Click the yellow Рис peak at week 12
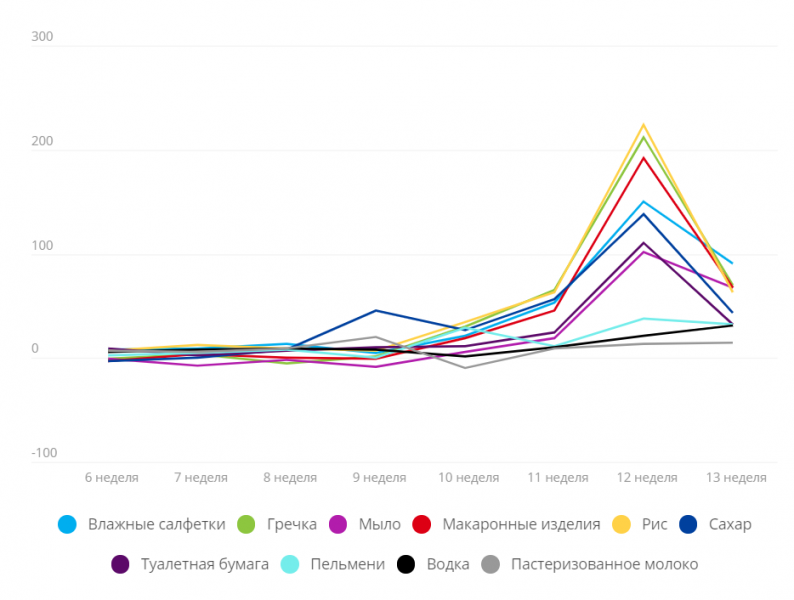The height and width of the screenshot is (600, 794). click(x=644, y=125)
